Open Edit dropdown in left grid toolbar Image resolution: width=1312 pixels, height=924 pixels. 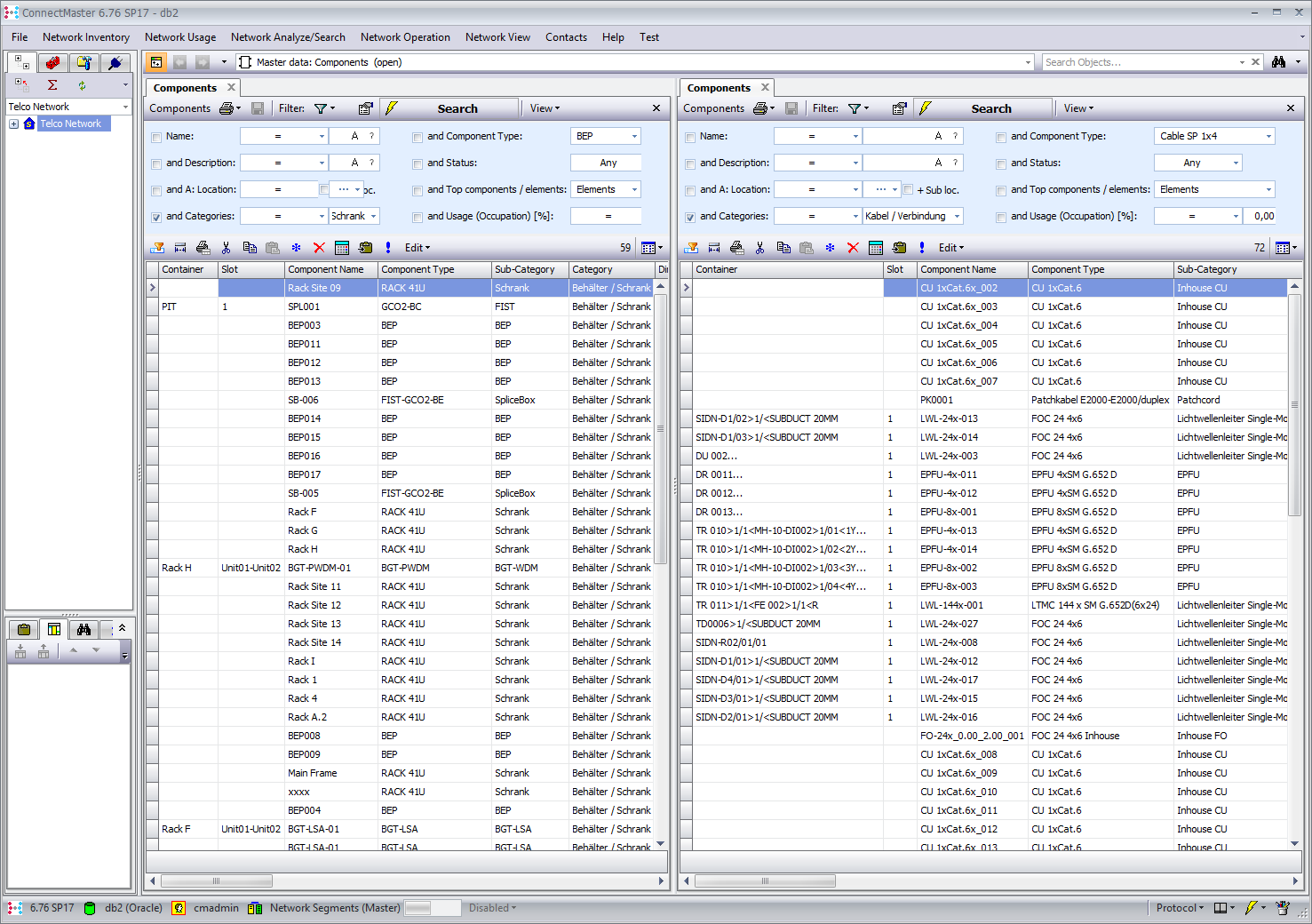[x=417, y=248]
